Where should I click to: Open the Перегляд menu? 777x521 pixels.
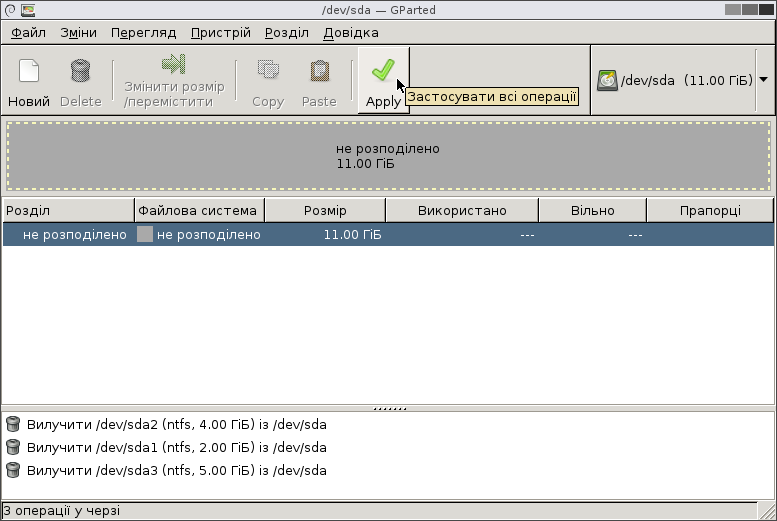click(x=143, y=33)
